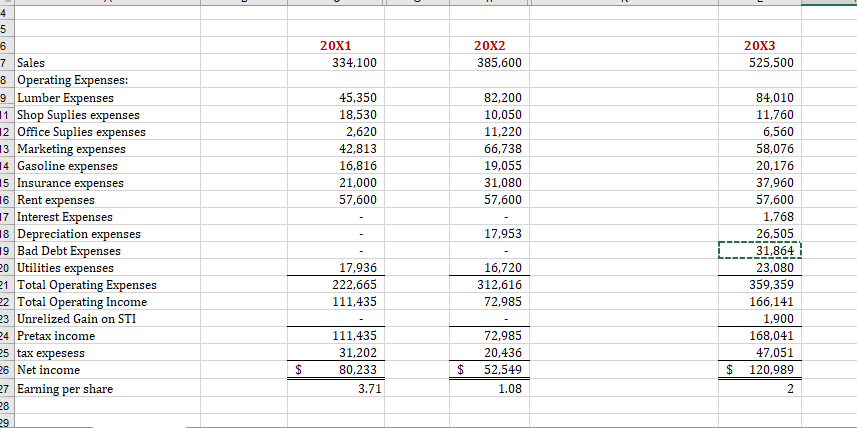Screen dimensions: 857x428
Task: Click Gasoline expenses label
Action: (68, 166)
